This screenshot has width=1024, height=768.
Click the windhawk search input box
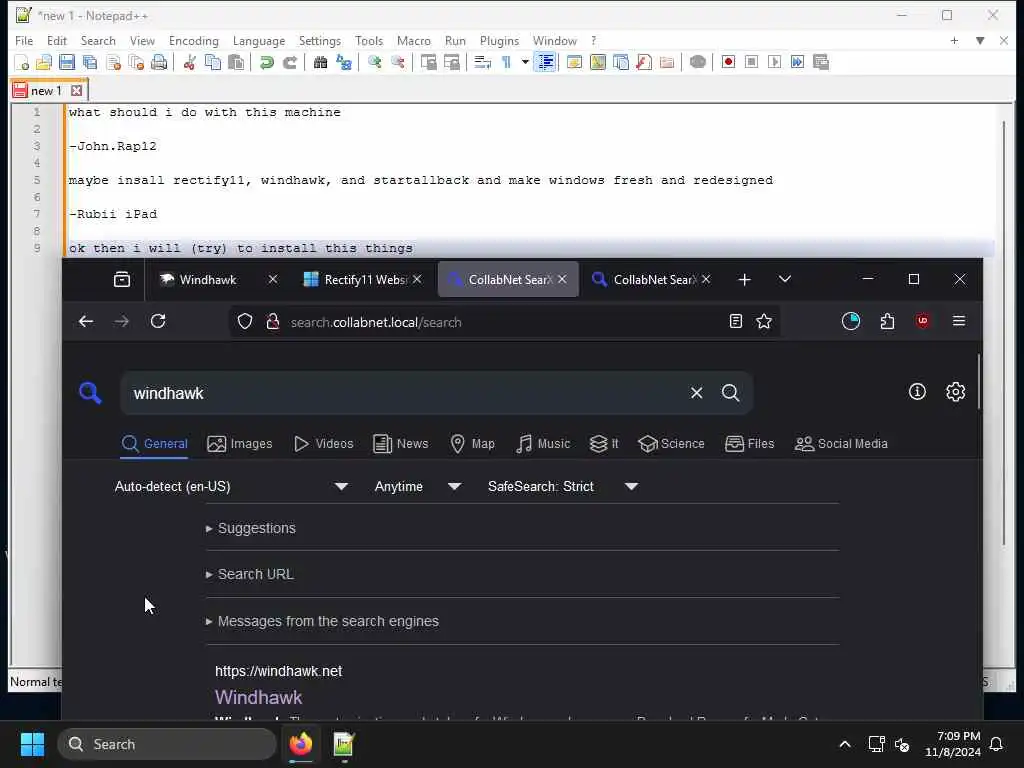tap(405, 393)
